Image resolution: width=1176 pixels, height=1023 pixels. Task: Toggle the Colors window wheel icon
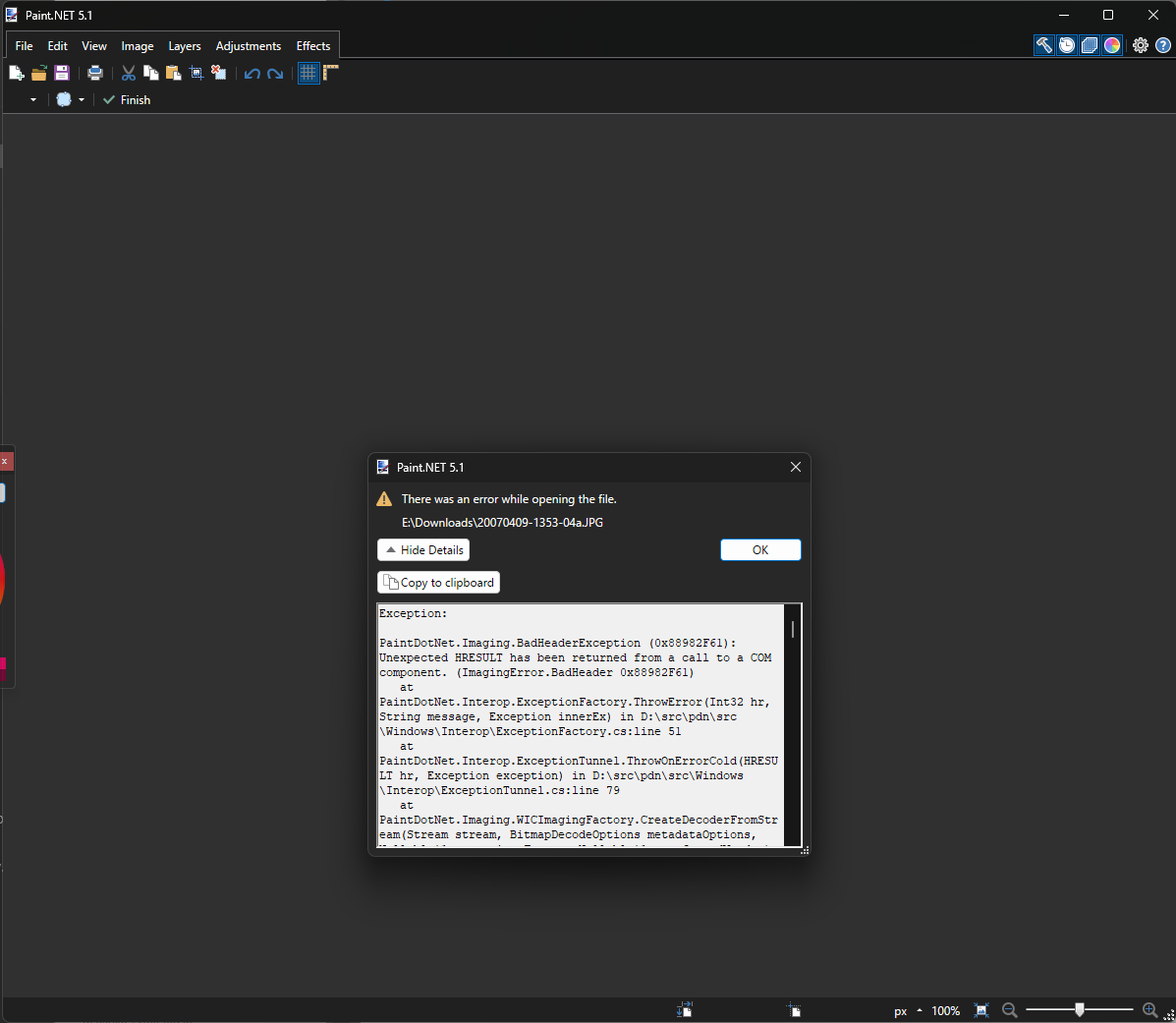pyautogui.click(x=1112, y=46)
